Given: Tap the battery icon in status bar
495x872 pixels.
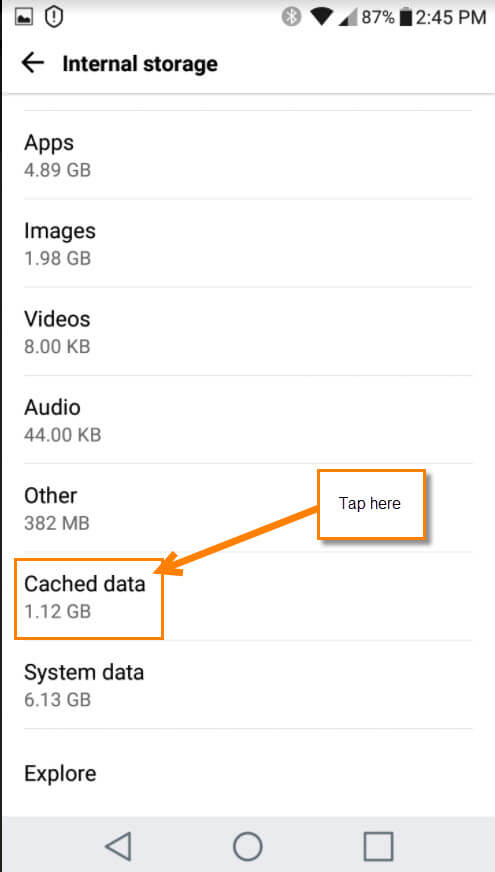Looking at the screenshot, I should tap(406, 17).
